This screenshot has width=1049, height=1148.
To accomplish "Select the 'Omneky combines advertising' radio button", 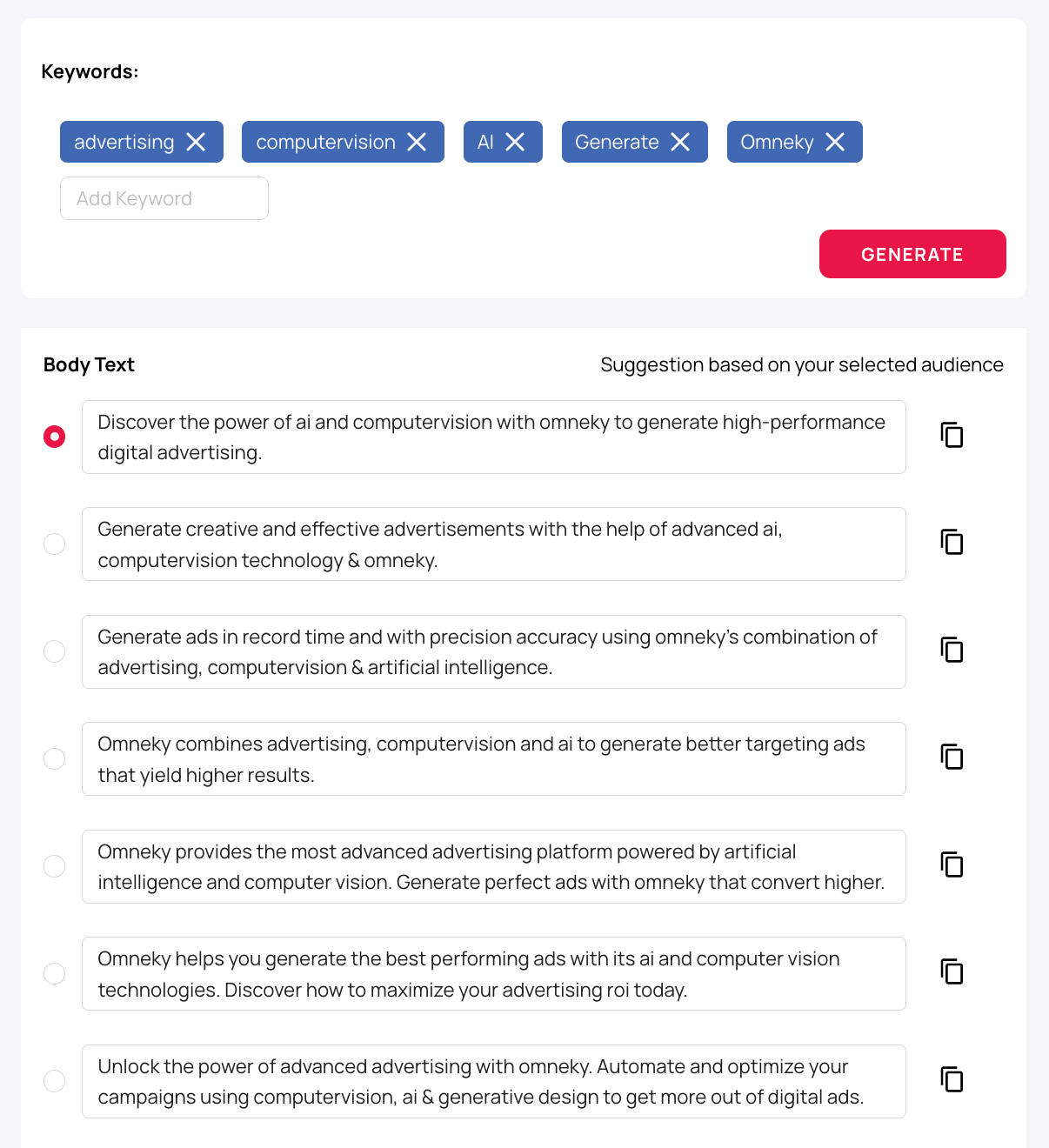I will coord(55,758).
